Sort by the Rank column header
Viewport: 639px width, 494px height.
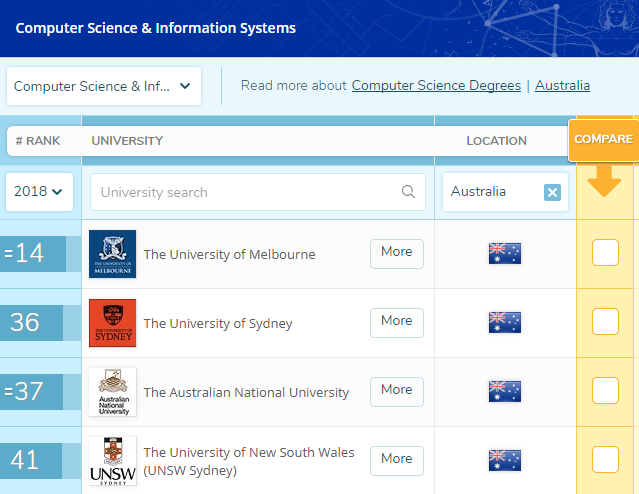coord(38,141)
